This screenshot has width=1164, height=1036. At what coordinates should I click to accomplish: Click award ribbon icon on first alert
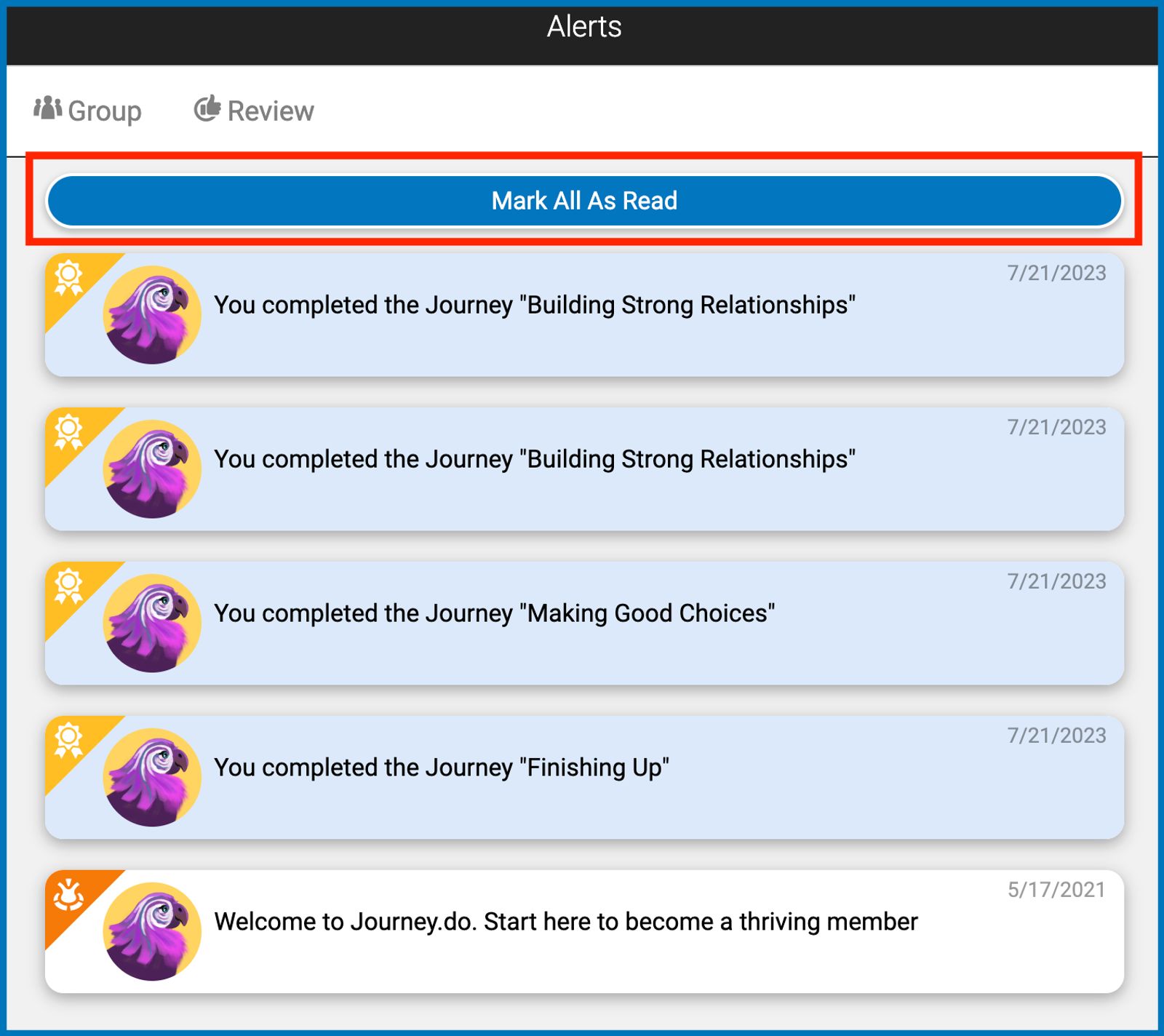pos(69,279)
